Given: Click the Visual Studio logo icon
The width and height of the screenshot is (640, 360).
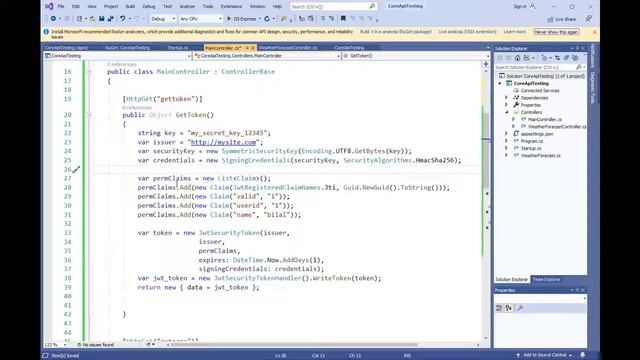Looking at the screenshot, I should point(49,6).
